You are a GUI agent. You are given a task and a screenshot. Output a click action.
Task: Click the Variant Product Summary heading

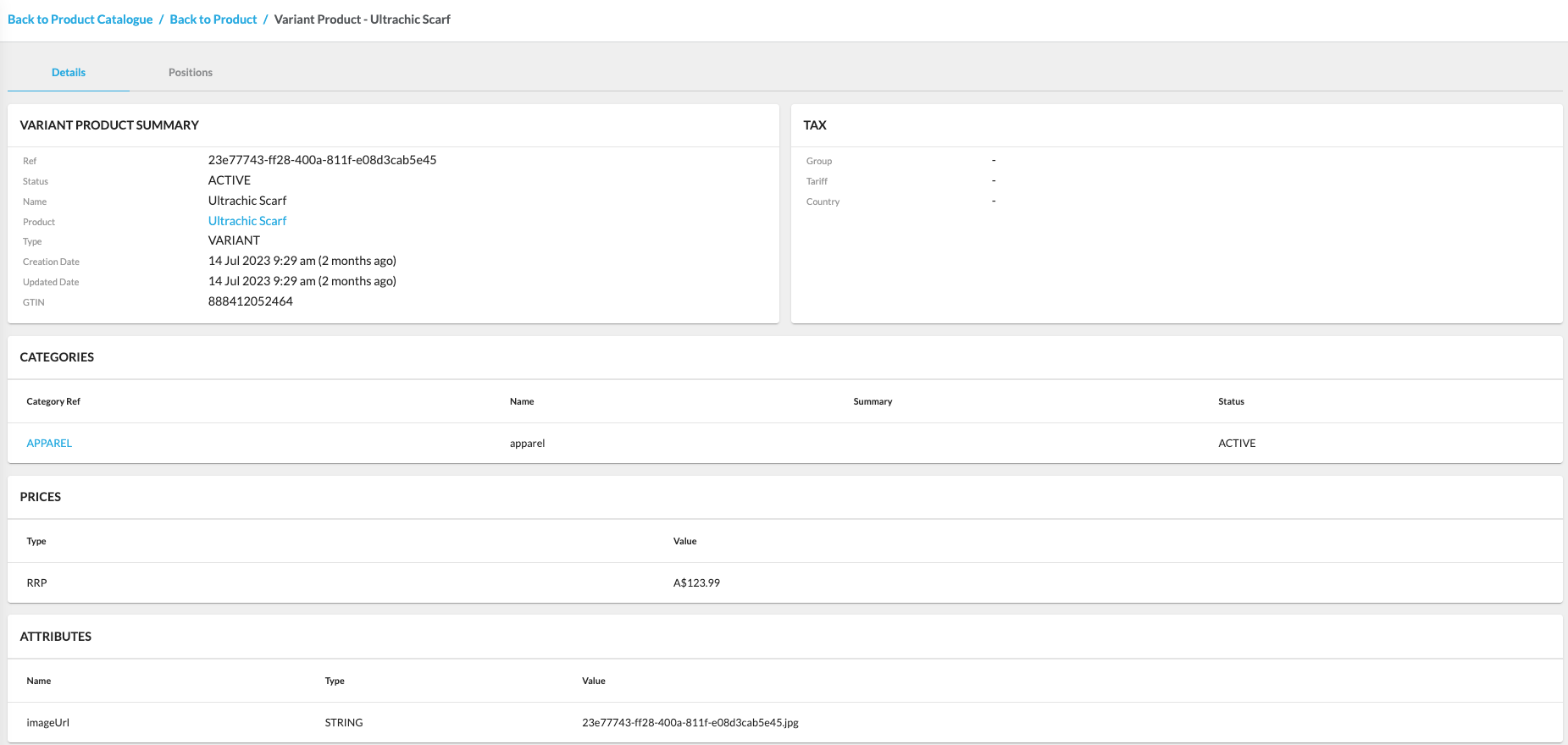(x=109, y=125)
